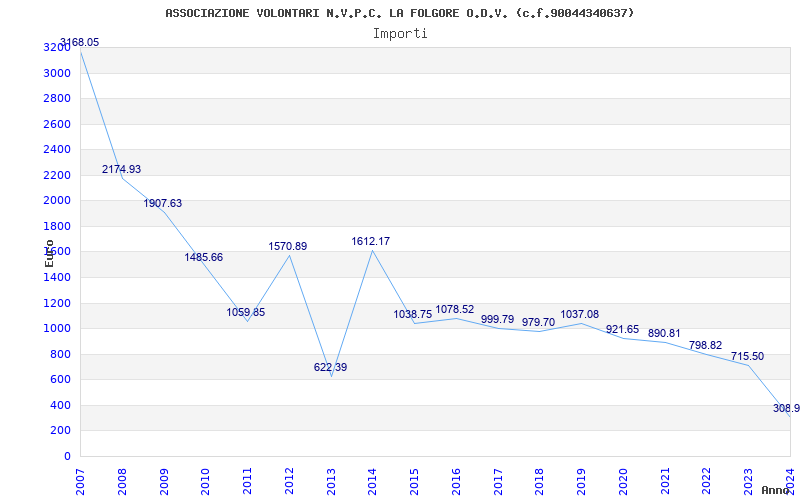Select the 1200 y-axis tick label

pyautogui.click(x=57, y=303)
